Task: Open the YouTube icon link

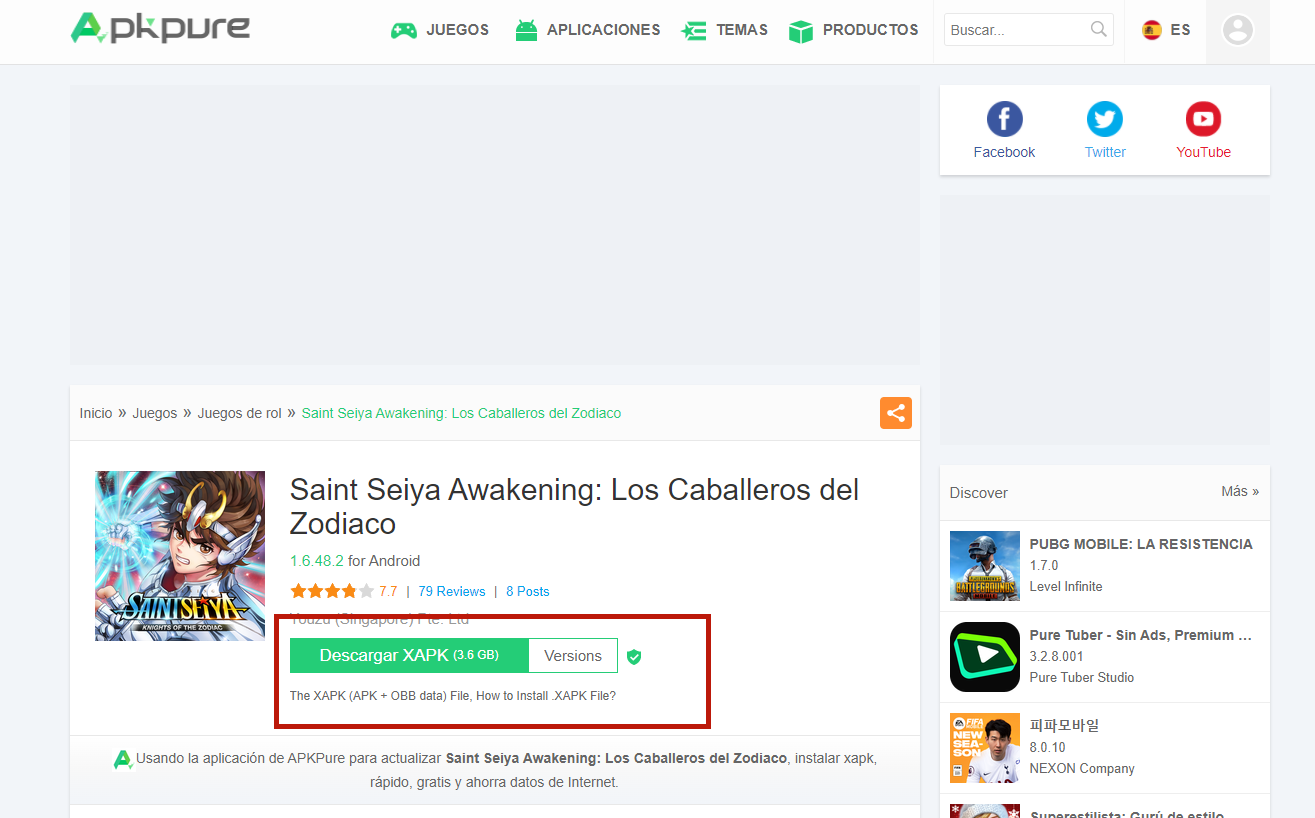Action: point(1203,120)
